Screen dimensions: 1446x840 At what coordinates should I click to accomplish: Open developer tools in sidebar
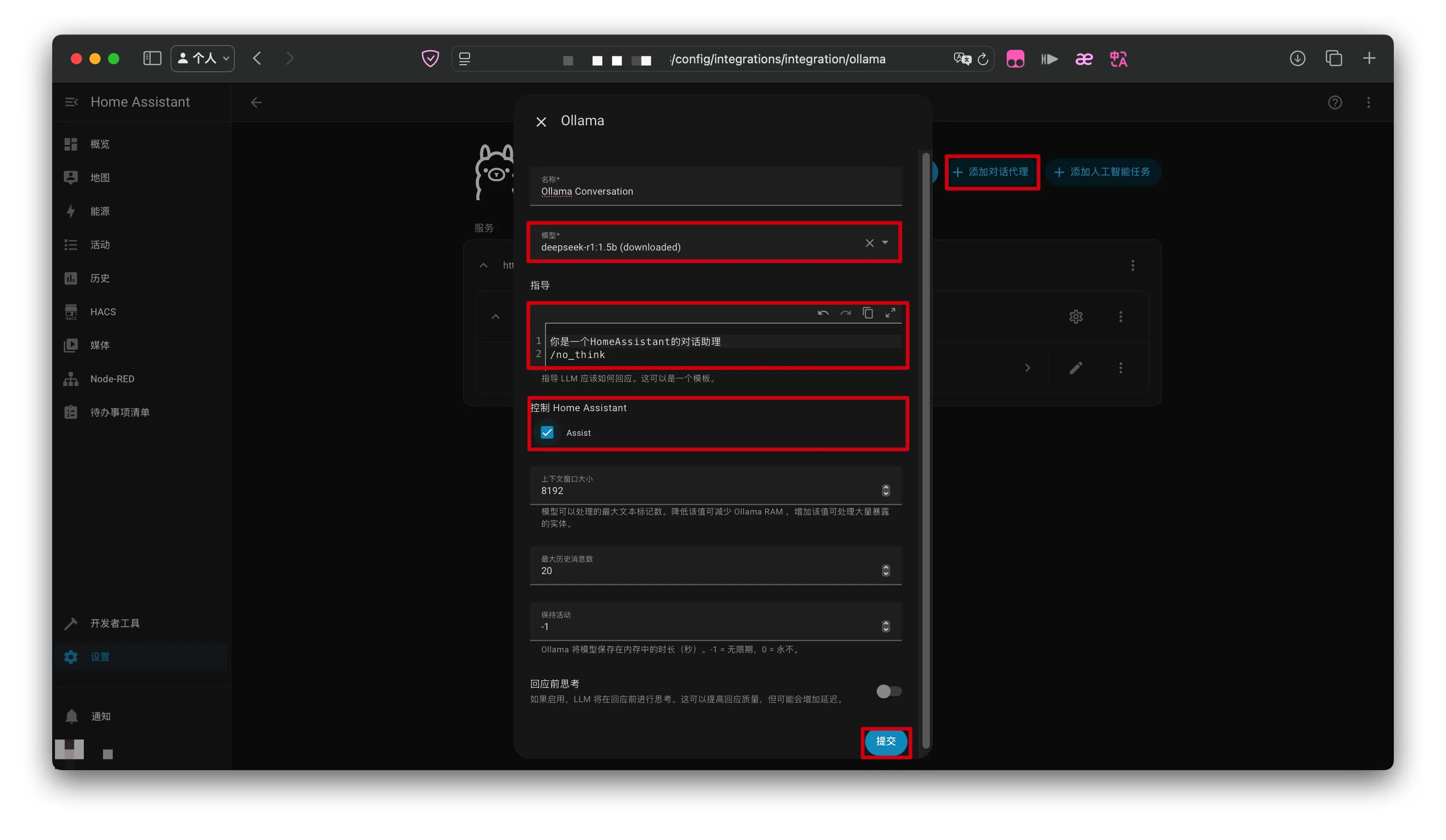[115, 623]
